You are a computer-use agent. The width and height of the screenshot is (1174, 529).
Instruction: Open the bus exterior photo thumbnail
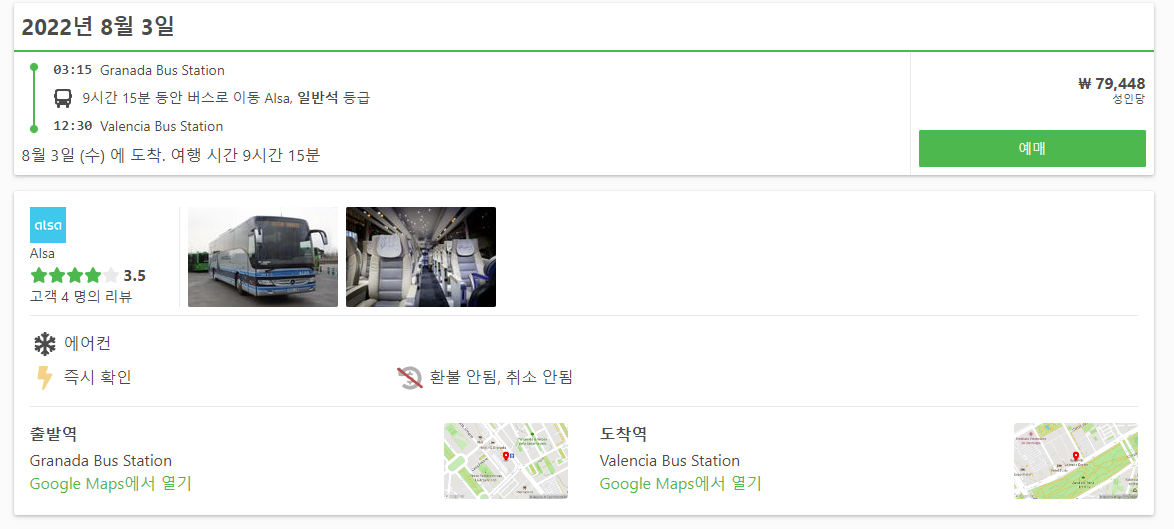[263, 257]
